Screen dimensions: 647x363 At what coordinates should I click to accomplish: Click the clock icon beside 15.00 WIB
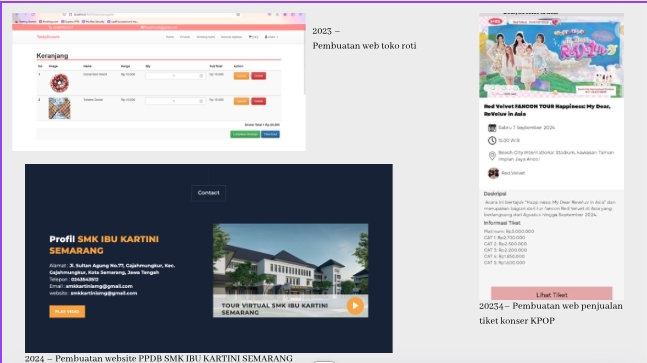(x=492, y=141)
